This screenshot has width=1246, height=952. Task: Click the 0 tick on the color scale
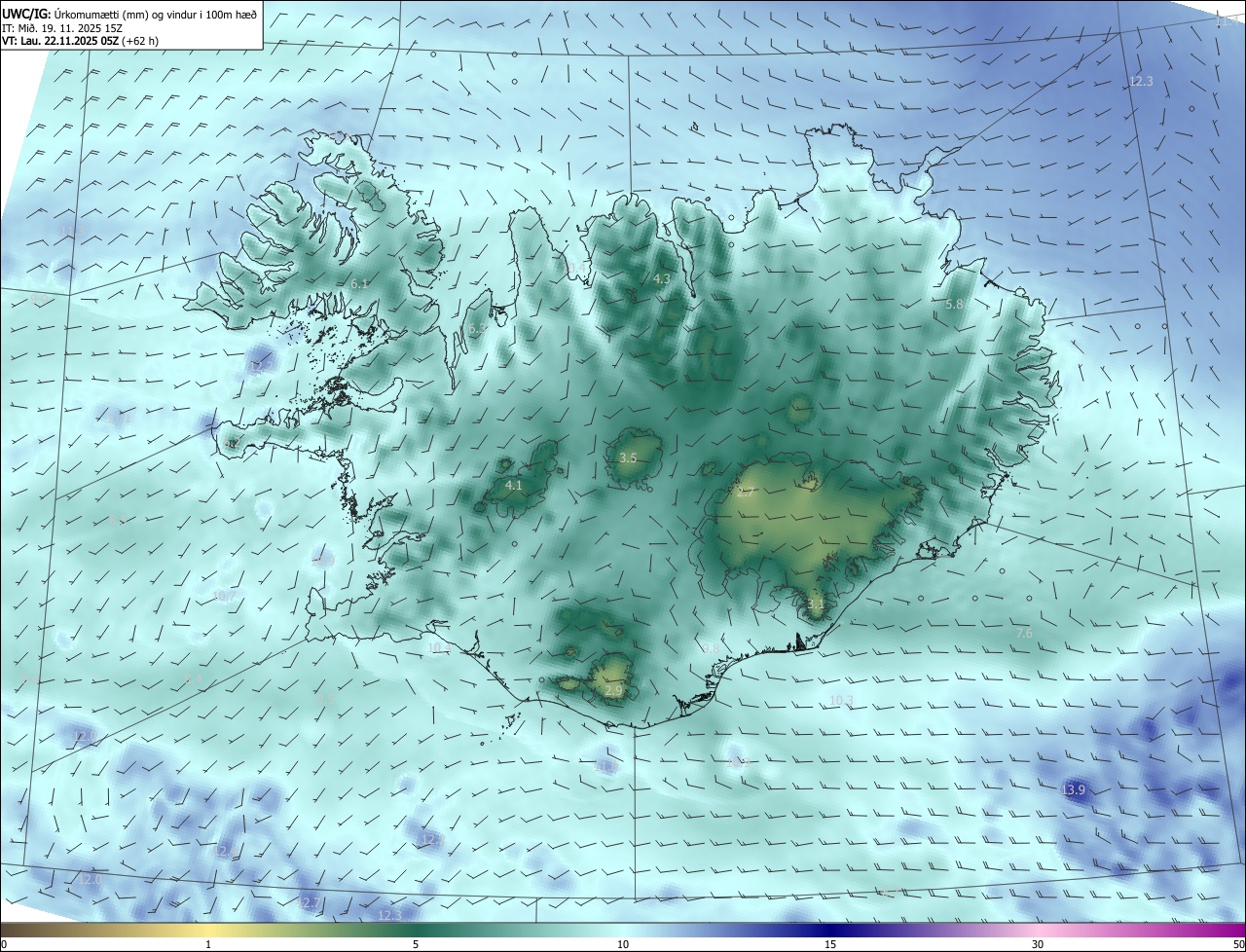point(4,944)
